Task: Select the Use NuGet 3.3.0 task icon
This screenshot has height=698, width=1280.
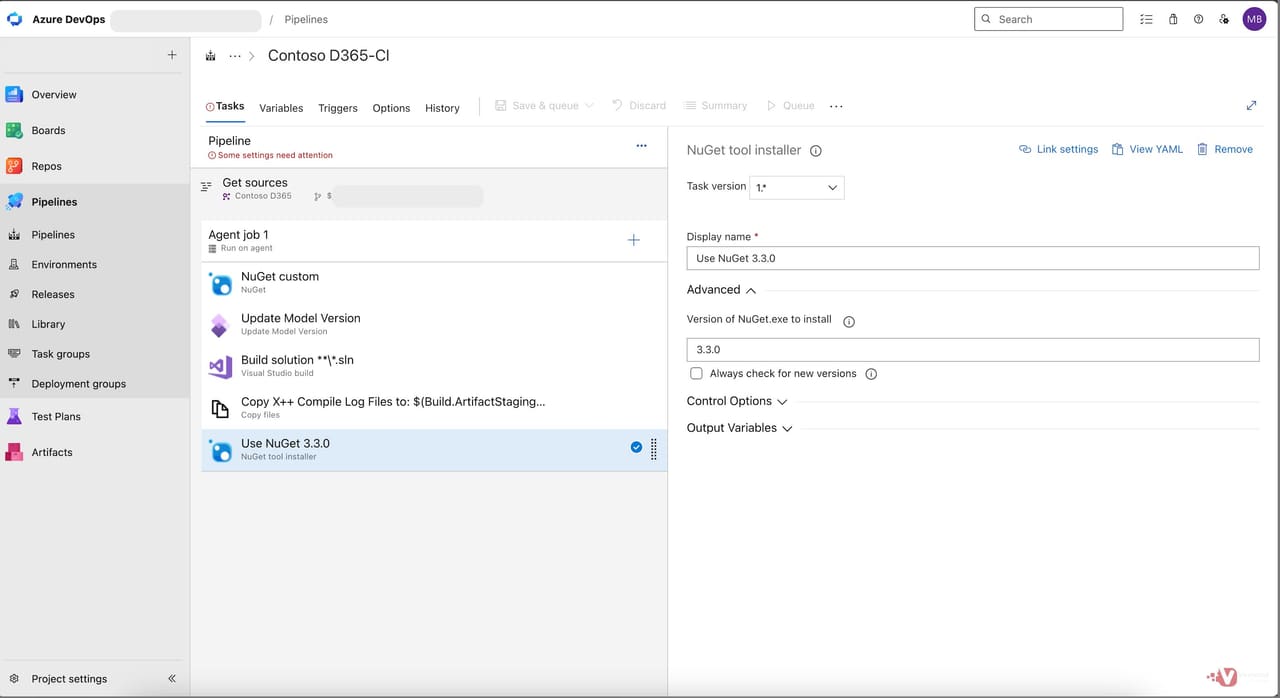Action: point(220,451)
